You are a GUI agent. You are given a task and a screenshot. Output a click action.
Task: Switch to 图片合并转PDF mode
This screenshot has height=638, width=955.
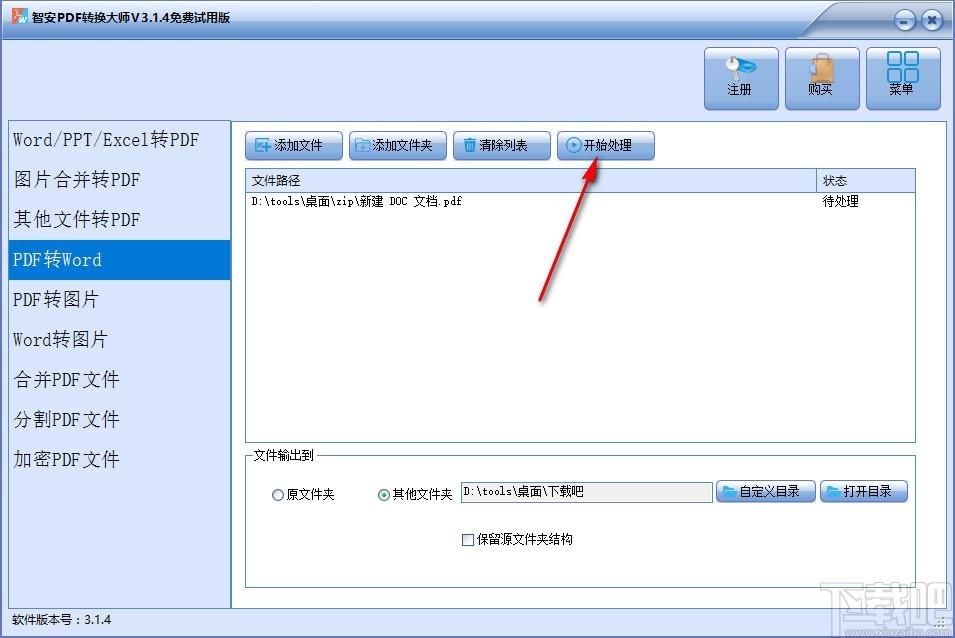click(119, 180)
